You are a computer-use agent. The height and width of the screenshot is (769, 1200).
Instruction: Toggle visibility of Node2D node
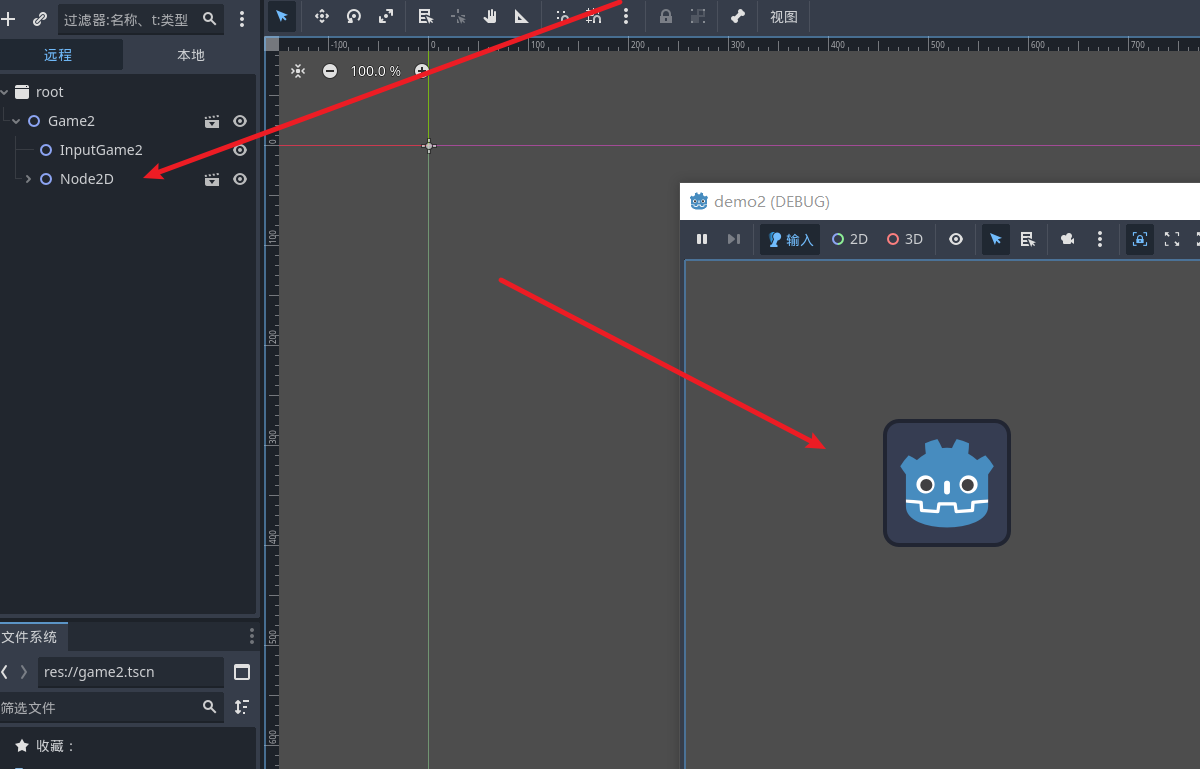240,179
